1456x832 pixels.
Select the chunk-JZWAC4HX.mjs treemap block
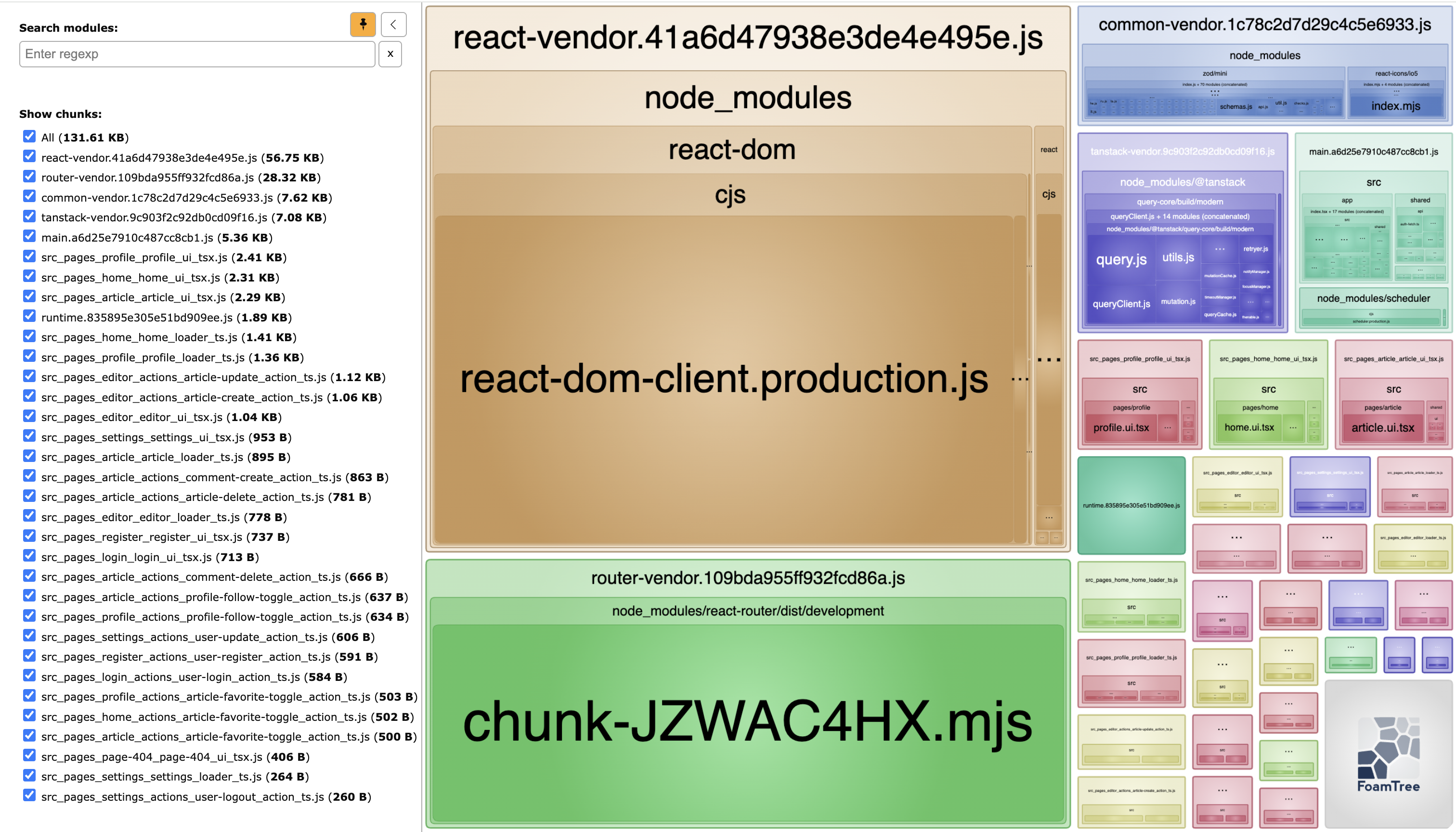[748, 722]
